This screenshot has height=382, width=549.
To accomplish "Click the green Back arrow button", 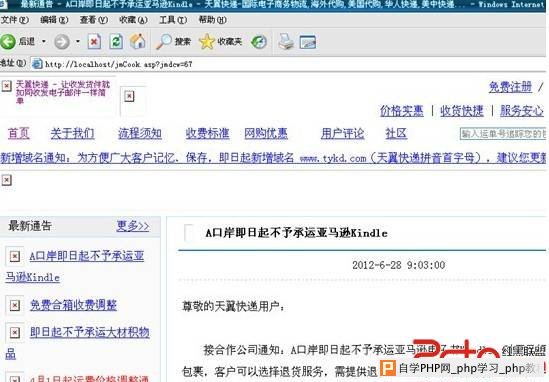I will tap(8, 42).
